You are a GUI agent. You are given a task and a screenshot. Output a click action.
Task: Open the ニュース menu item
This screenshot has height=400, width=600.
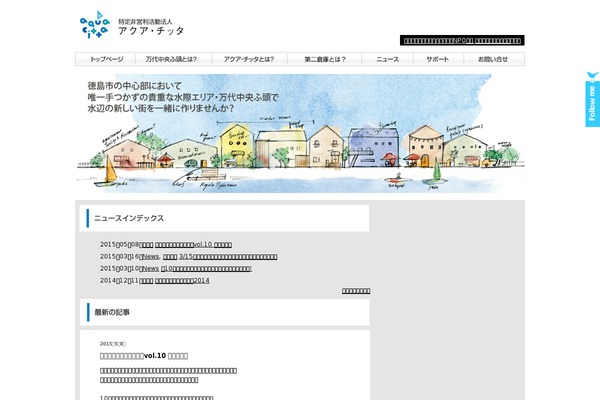point(387,59)
